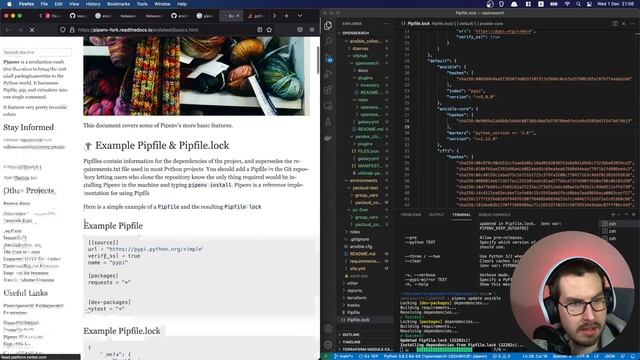Viewport: 640px width, 360px height.
Task: Open ansible.cfg in the Explorer tree
Action: click(360, 247)
